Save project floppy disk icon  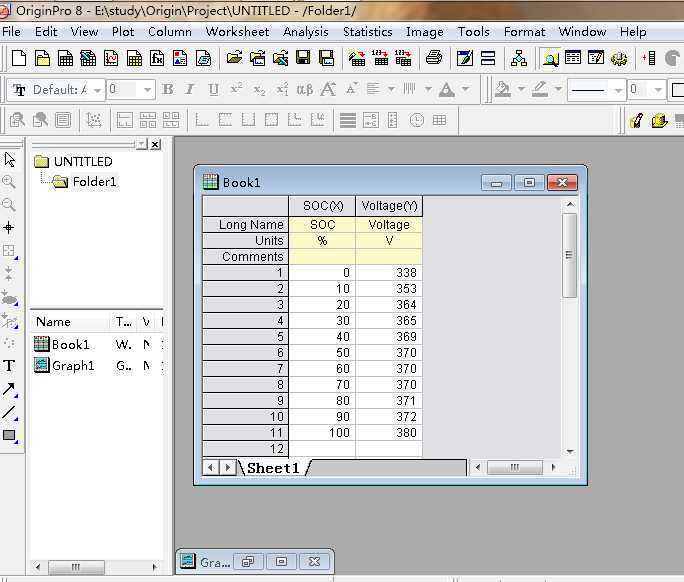coord(303,58)
